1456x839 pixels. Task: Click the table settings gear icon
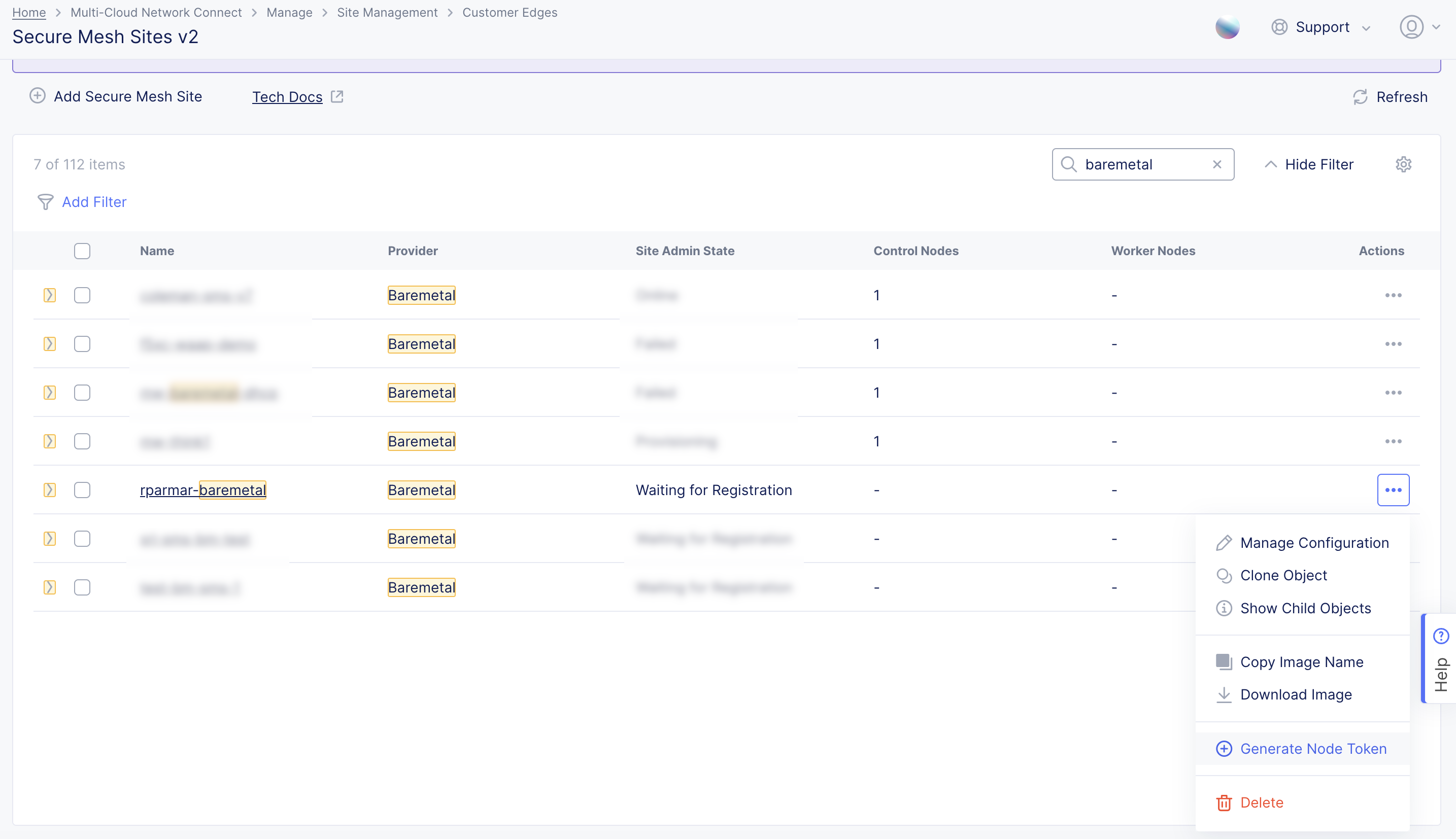coord(1403,164)
